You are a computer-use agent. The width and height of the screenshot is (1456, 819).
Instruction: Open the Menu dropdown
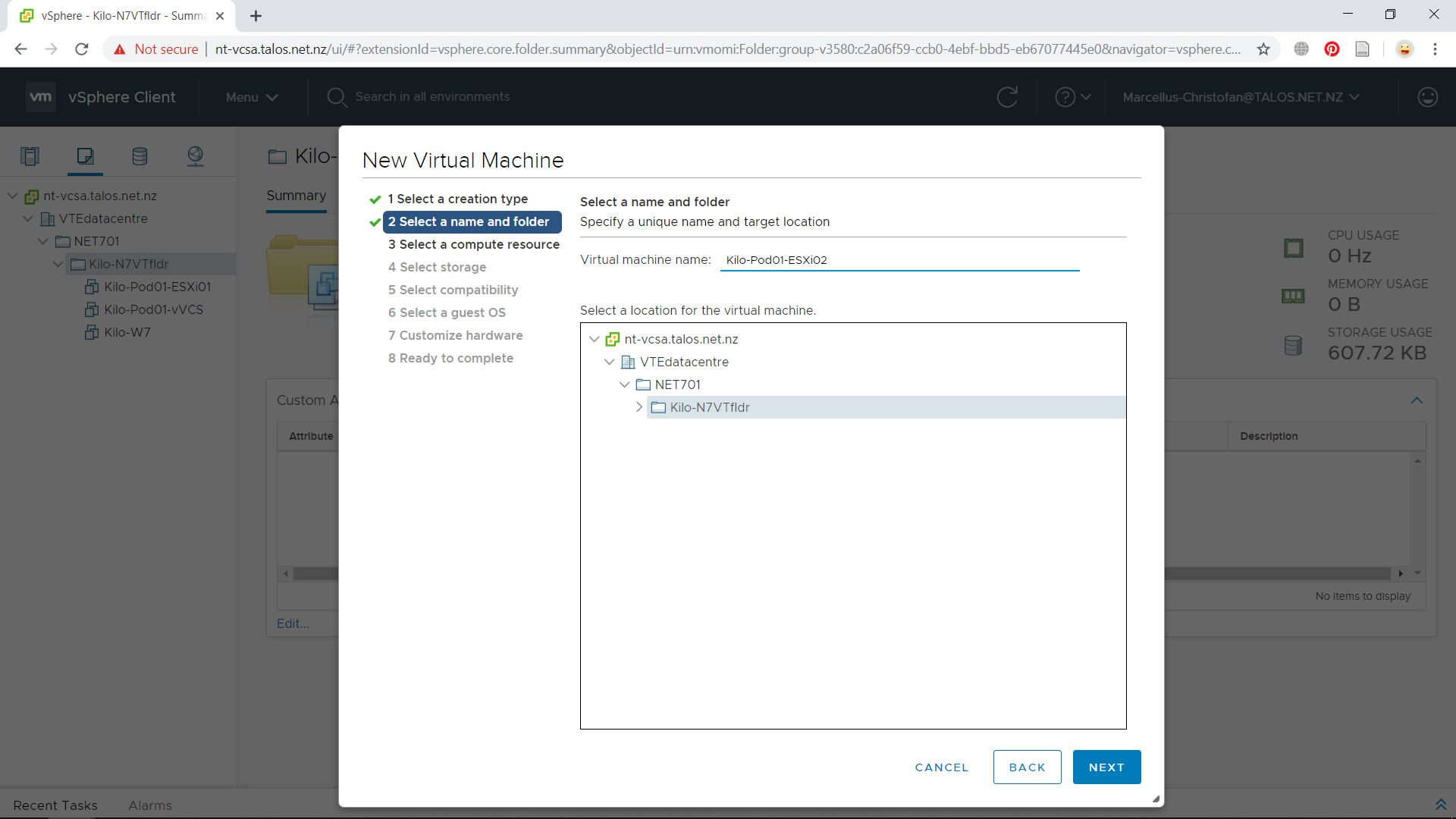click(252, 97)
